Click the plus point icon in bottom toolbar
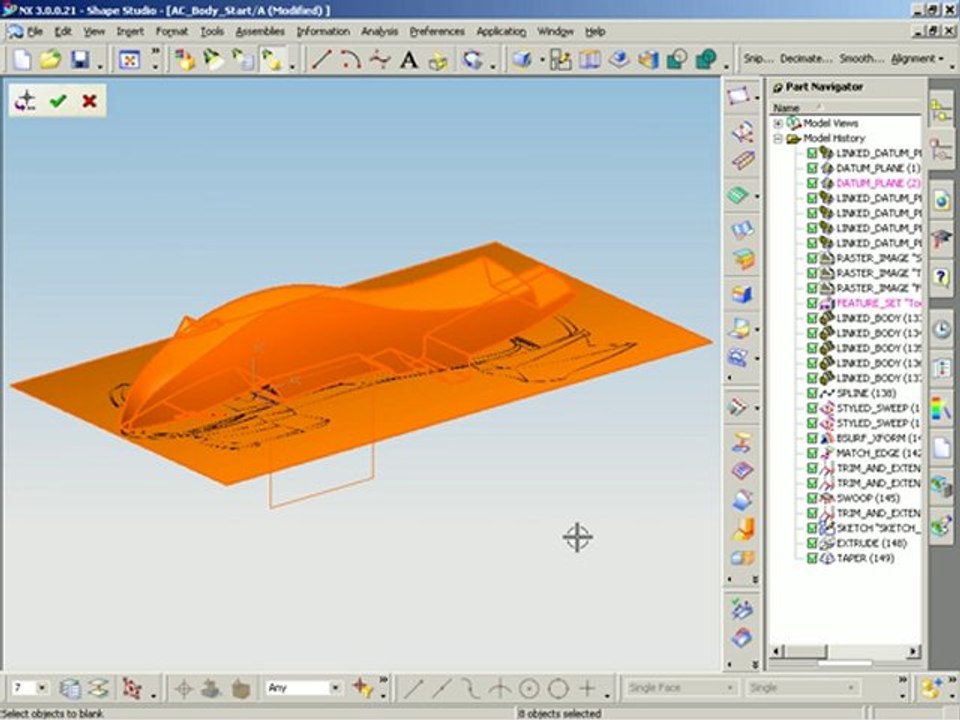960x720 pixels. pos(587,689)
